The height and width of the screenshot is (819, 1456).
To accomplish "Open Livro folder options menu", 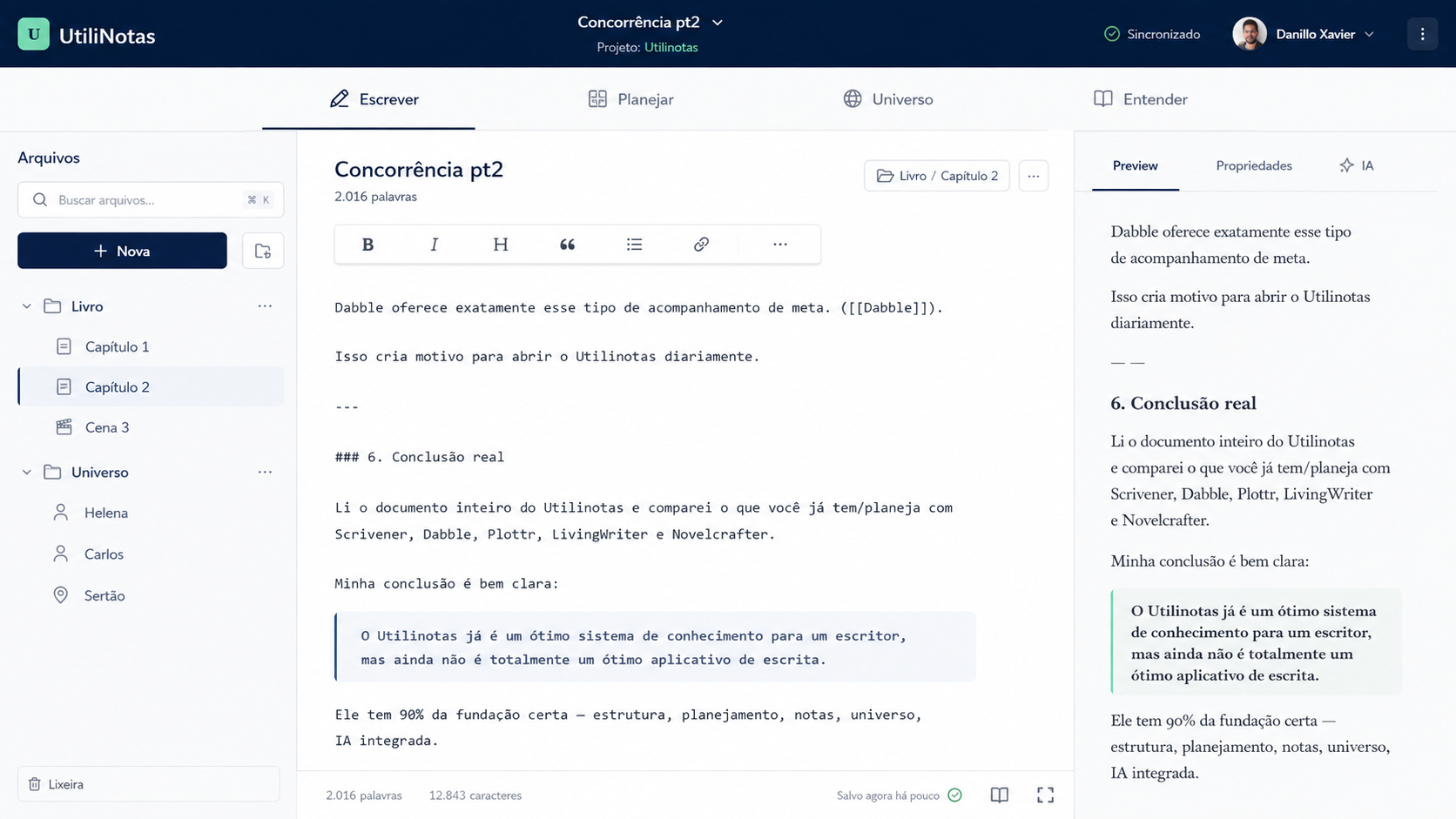I will click(265, 306).
